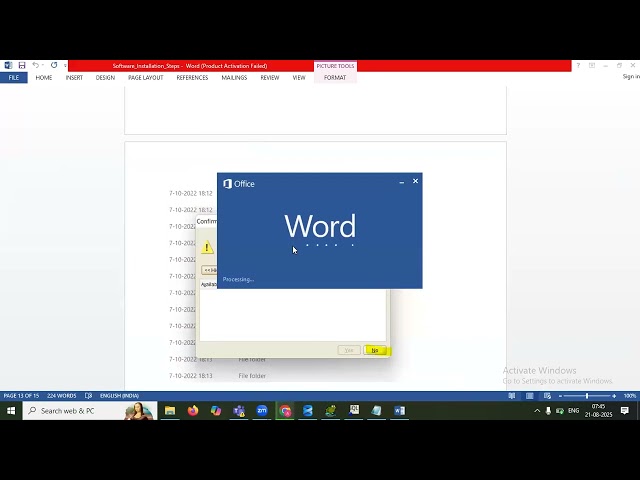Click ENGLISH (INDIA) language indicator
The width and height of the screenshot is (640, 480).
pyautogui.click(x=119, y=396)
